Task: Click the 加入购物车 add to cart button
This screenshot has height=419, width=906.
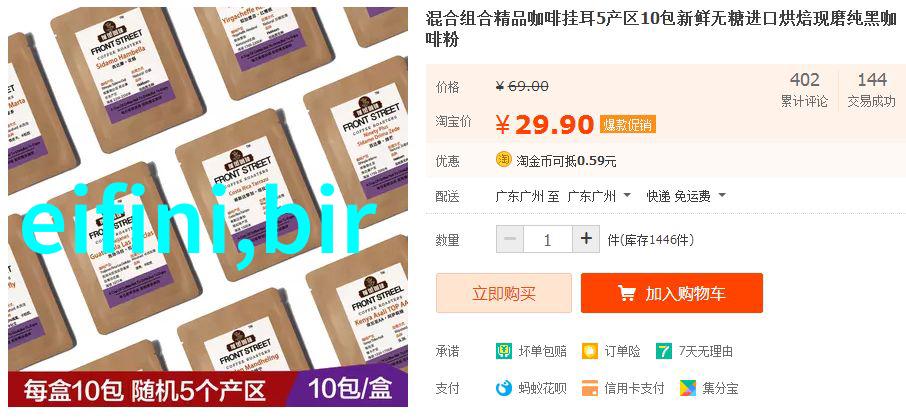Action: pos(672,293)
